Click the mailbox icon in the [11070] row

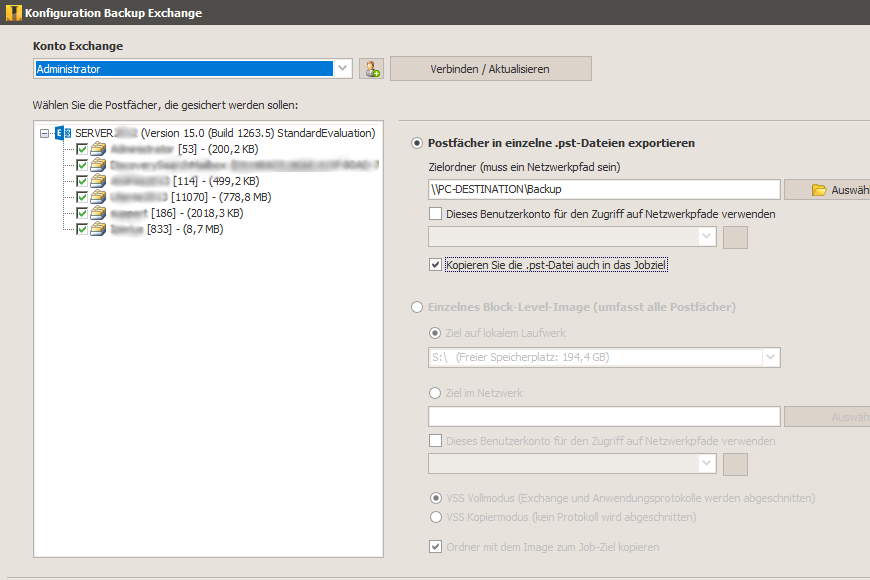click(x=98, y=197)
